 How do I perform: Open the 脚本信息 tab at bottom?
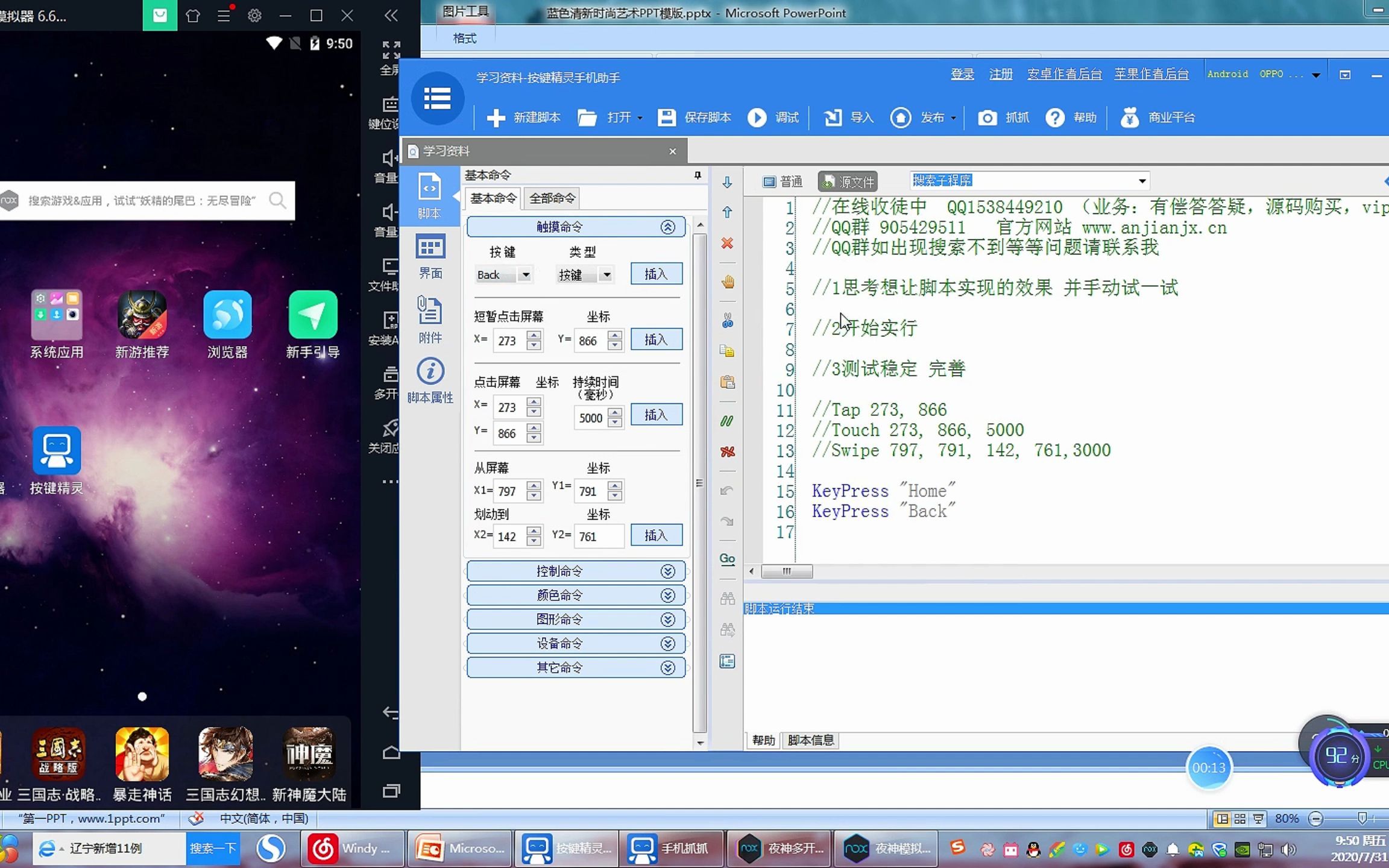(810, 740)
